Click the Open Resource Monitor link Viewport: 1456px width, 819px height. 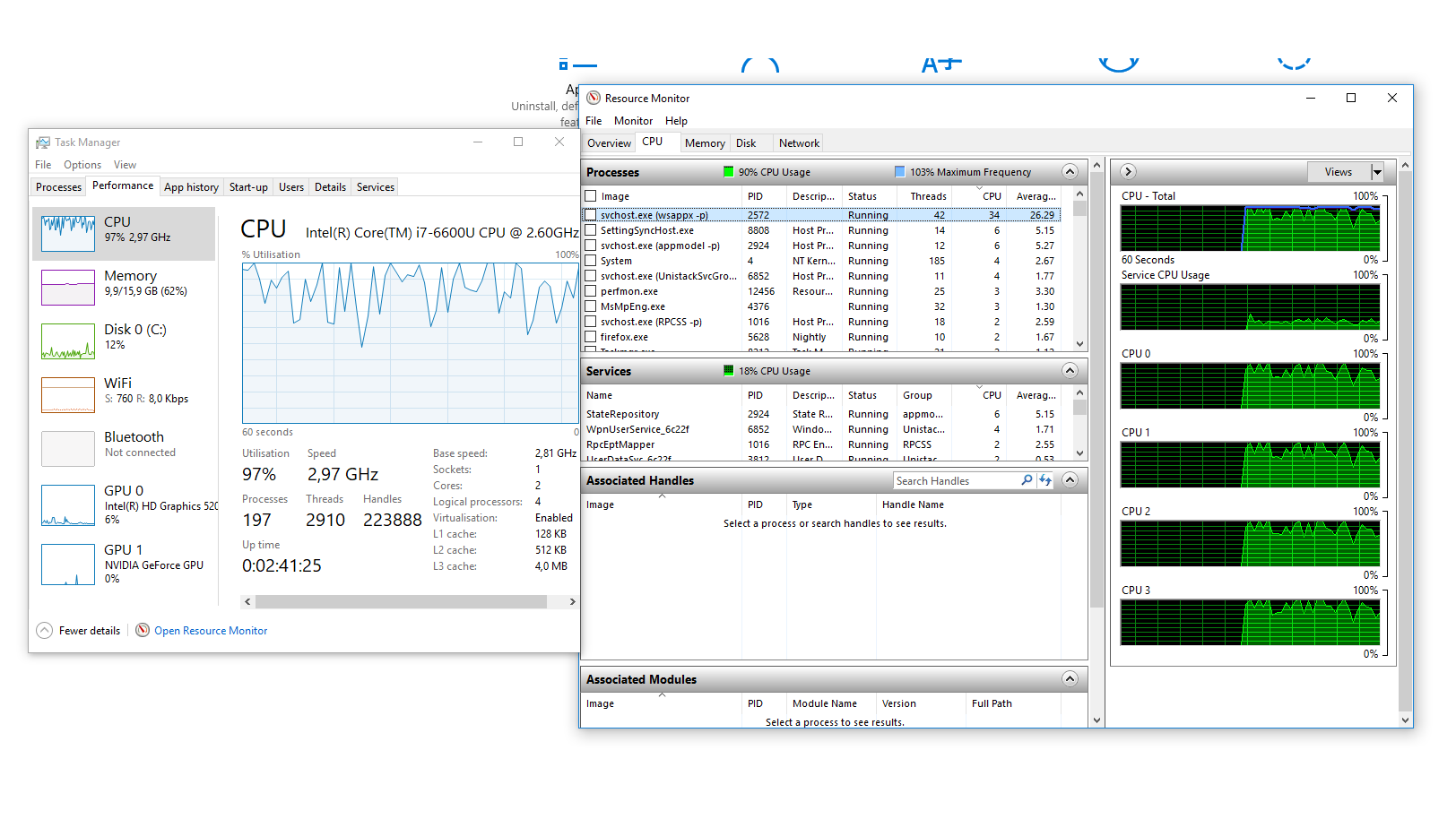pyautogui.click(x=211, y=631)
